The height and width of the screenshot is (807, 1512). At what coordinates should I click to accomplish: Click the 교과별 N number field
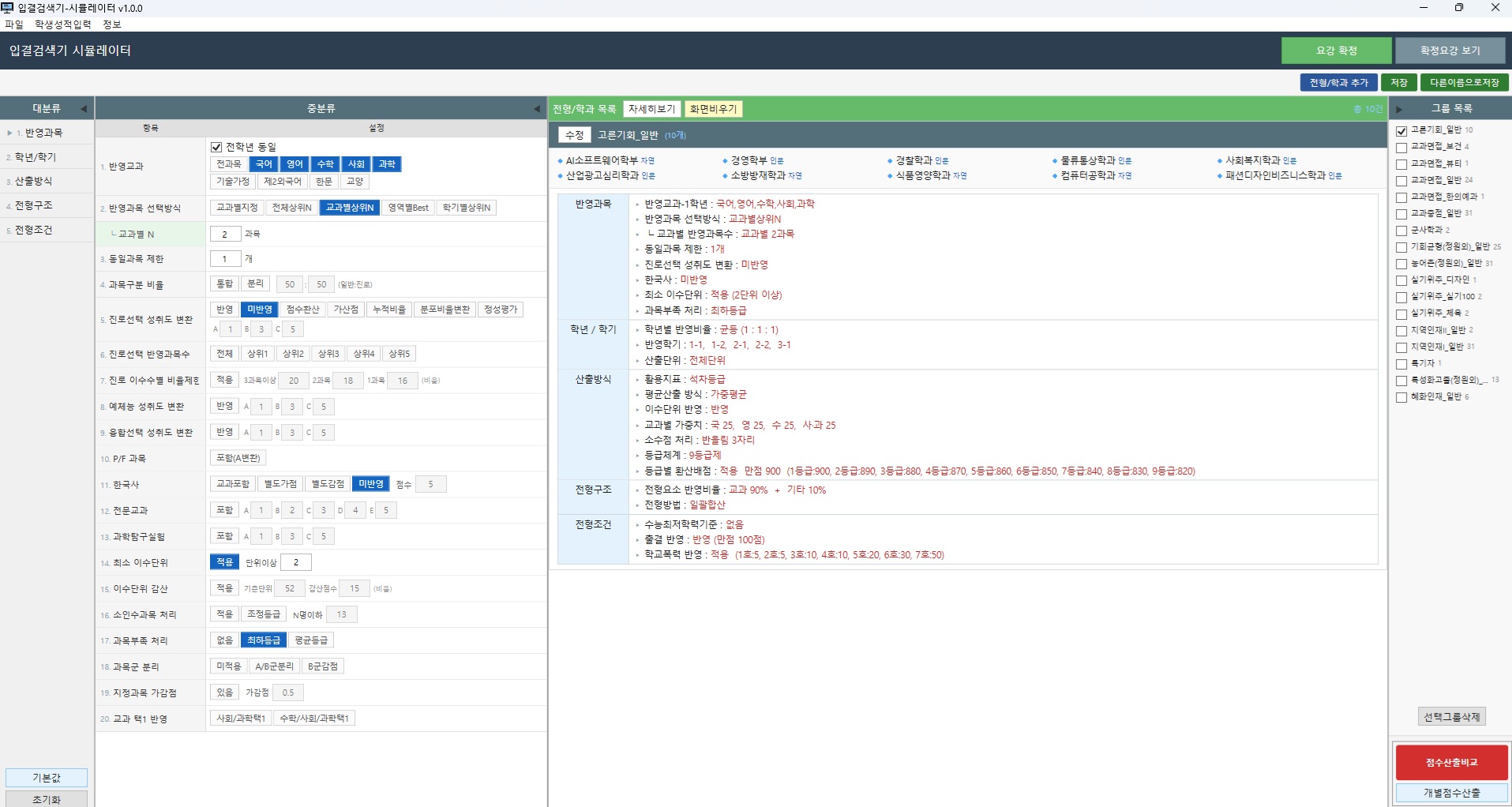tap(225, 235)
